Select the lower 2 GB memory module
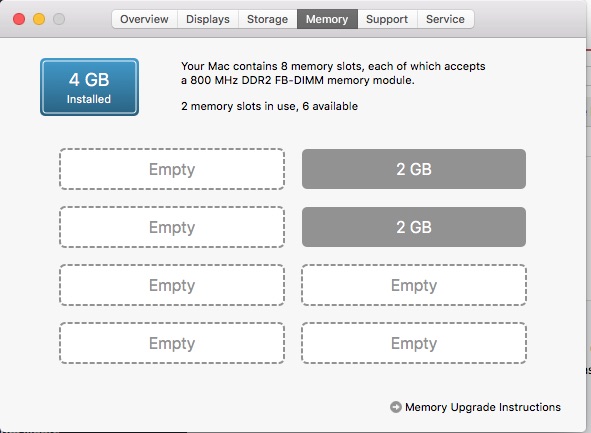591x433 pixels. click(414, 227)
